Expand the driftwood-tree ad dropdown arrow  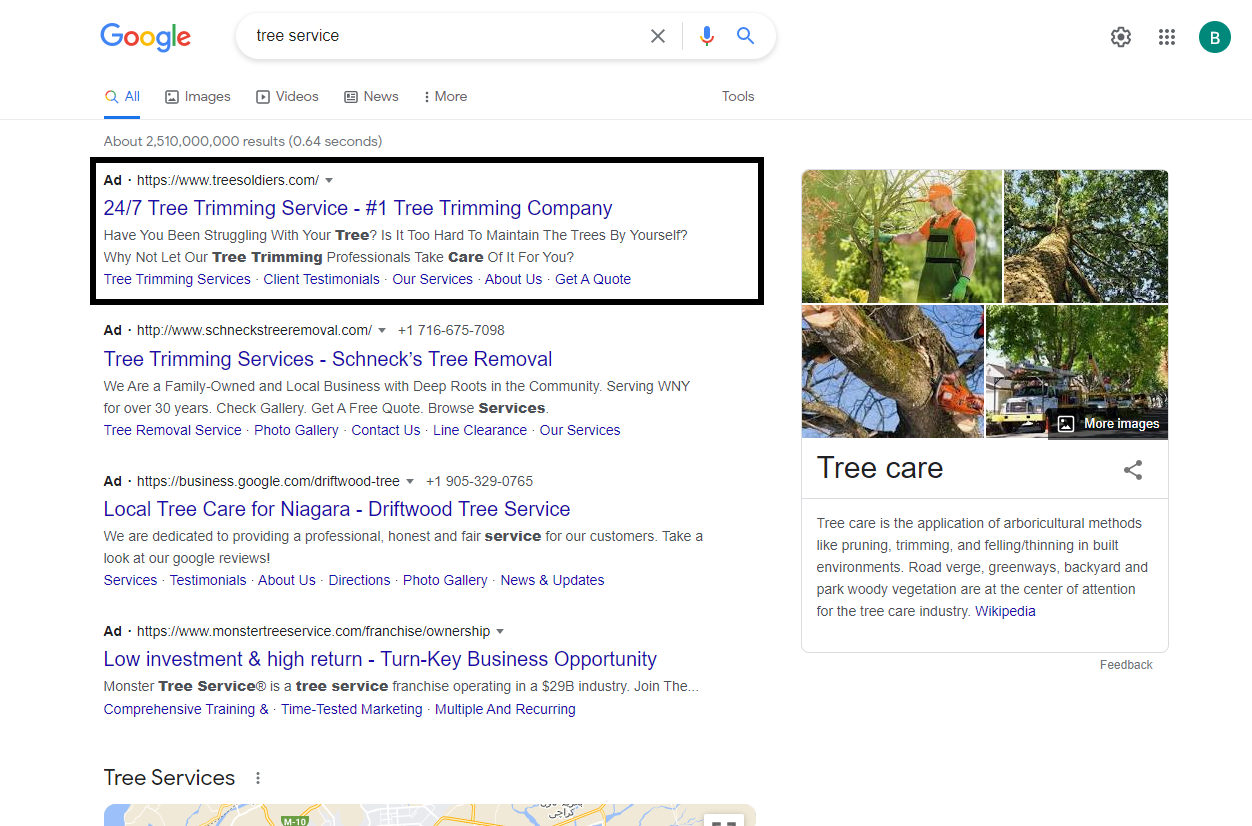(x=410, y=481)
